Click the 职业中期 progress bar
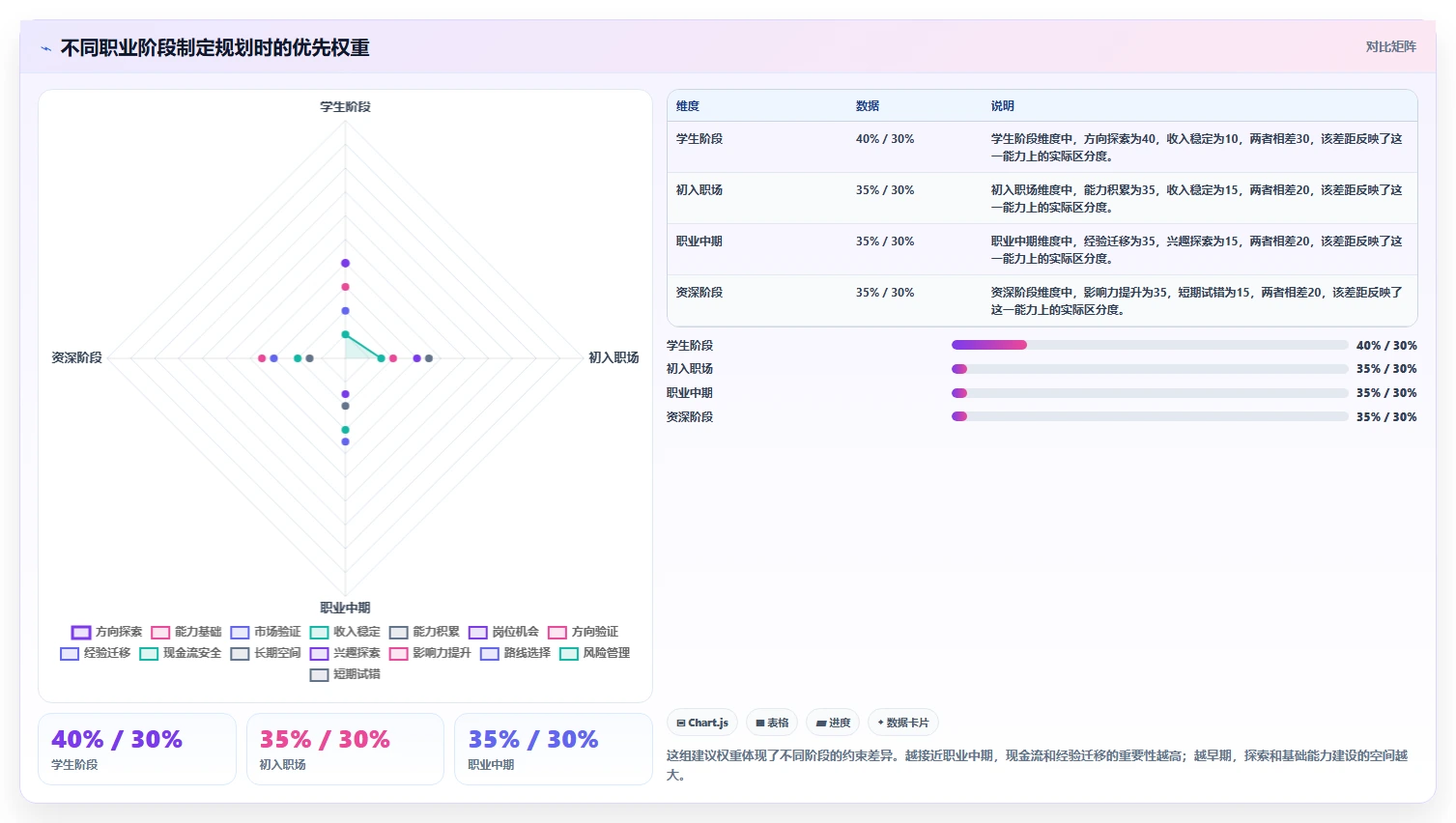 point(1150,393)
